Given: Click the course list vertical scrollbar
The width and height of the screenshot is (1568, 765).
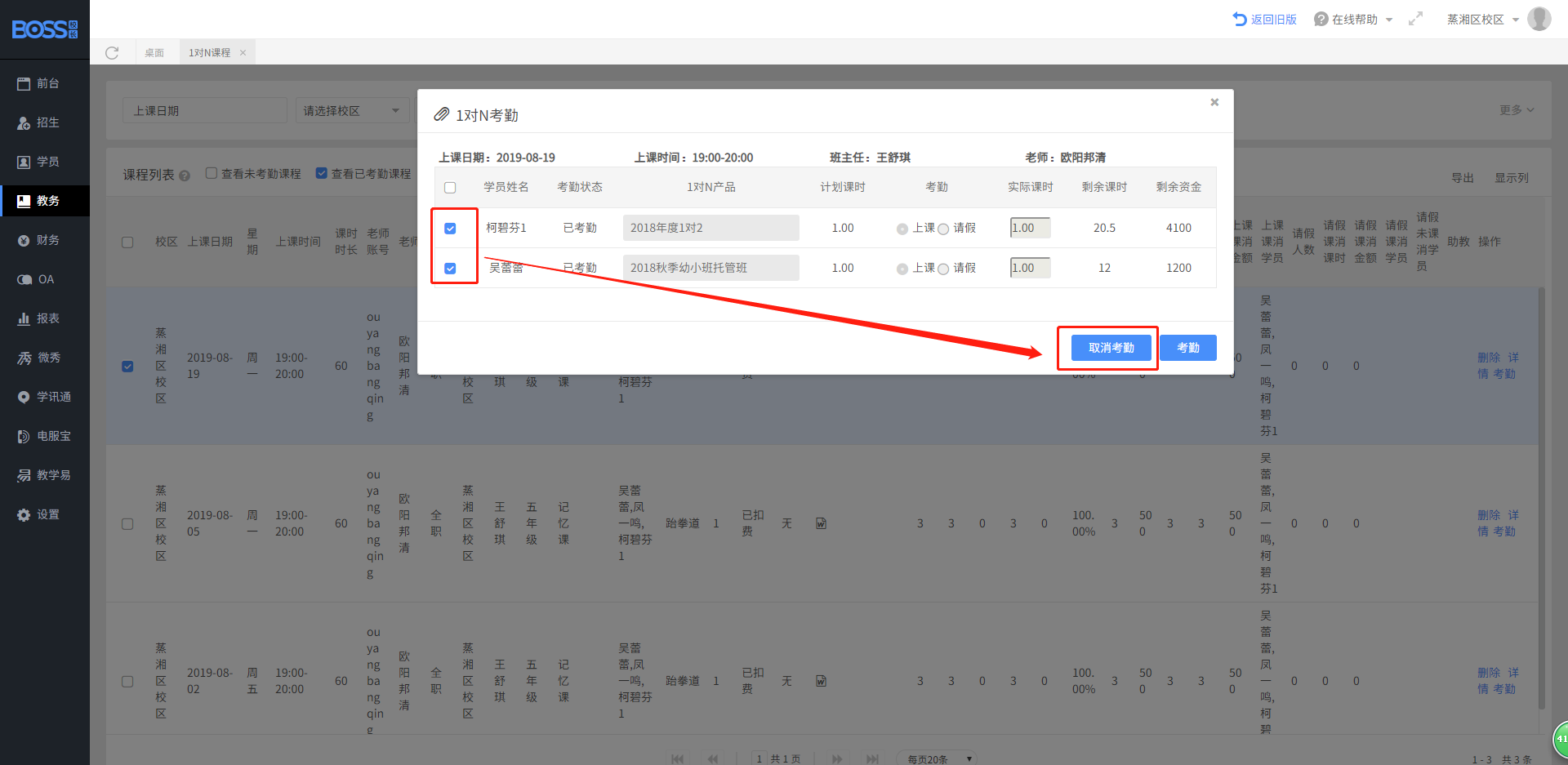Looking at the screenshot, I should coord(1542,498).
